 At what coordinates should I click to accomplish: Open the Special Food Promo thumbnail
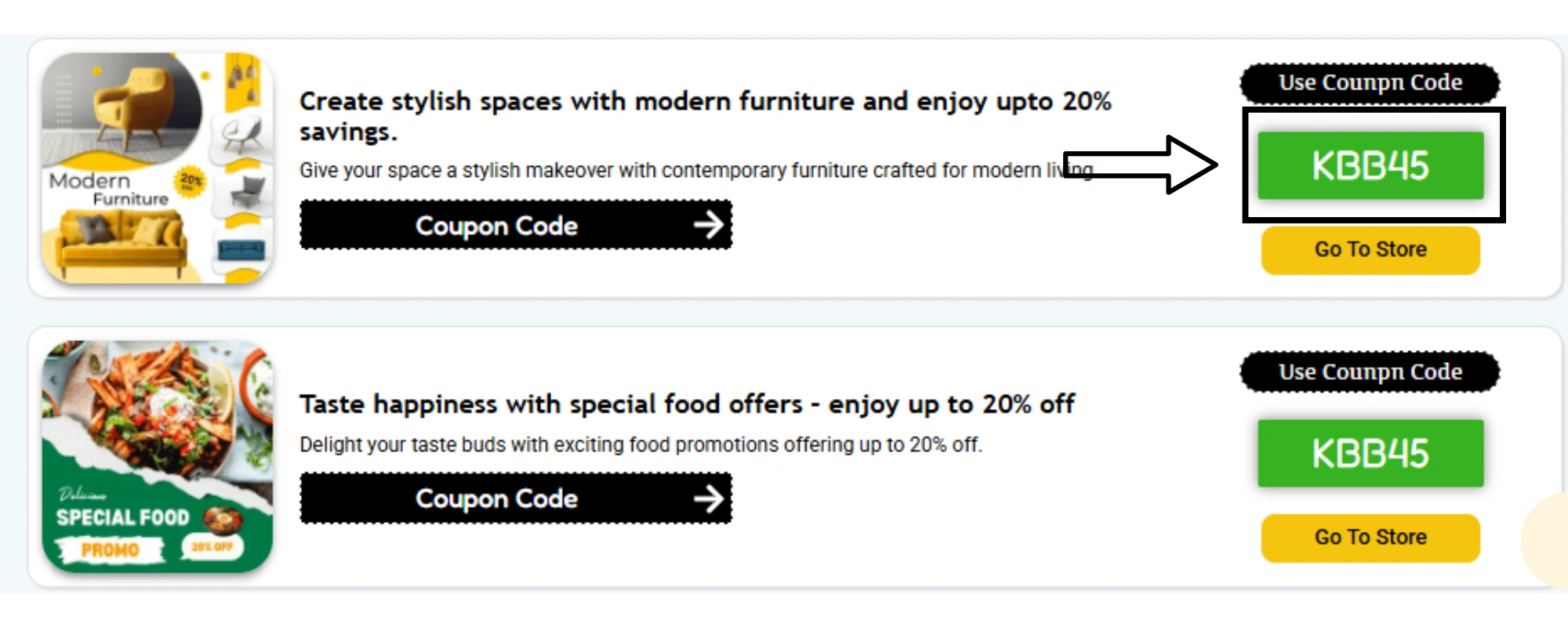tap(157, 456)
